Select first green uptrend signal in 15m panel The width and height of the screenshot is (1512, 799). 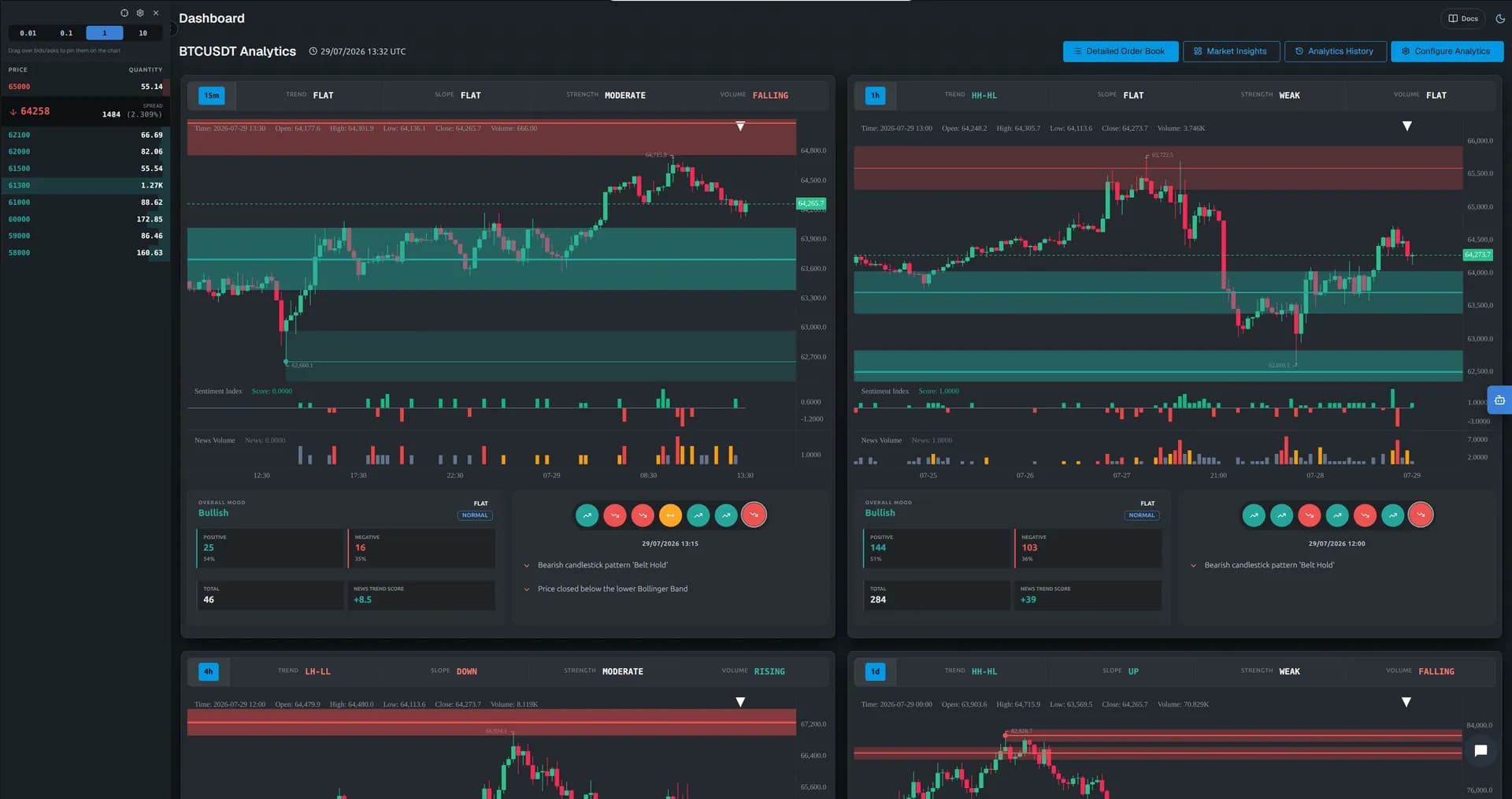pos(587,515)
